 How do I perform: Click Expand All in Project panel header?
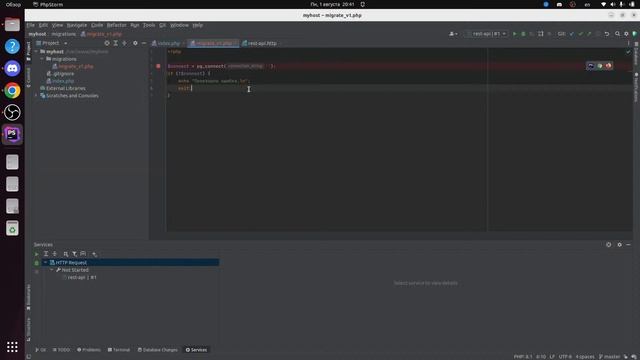click(116, 43)
